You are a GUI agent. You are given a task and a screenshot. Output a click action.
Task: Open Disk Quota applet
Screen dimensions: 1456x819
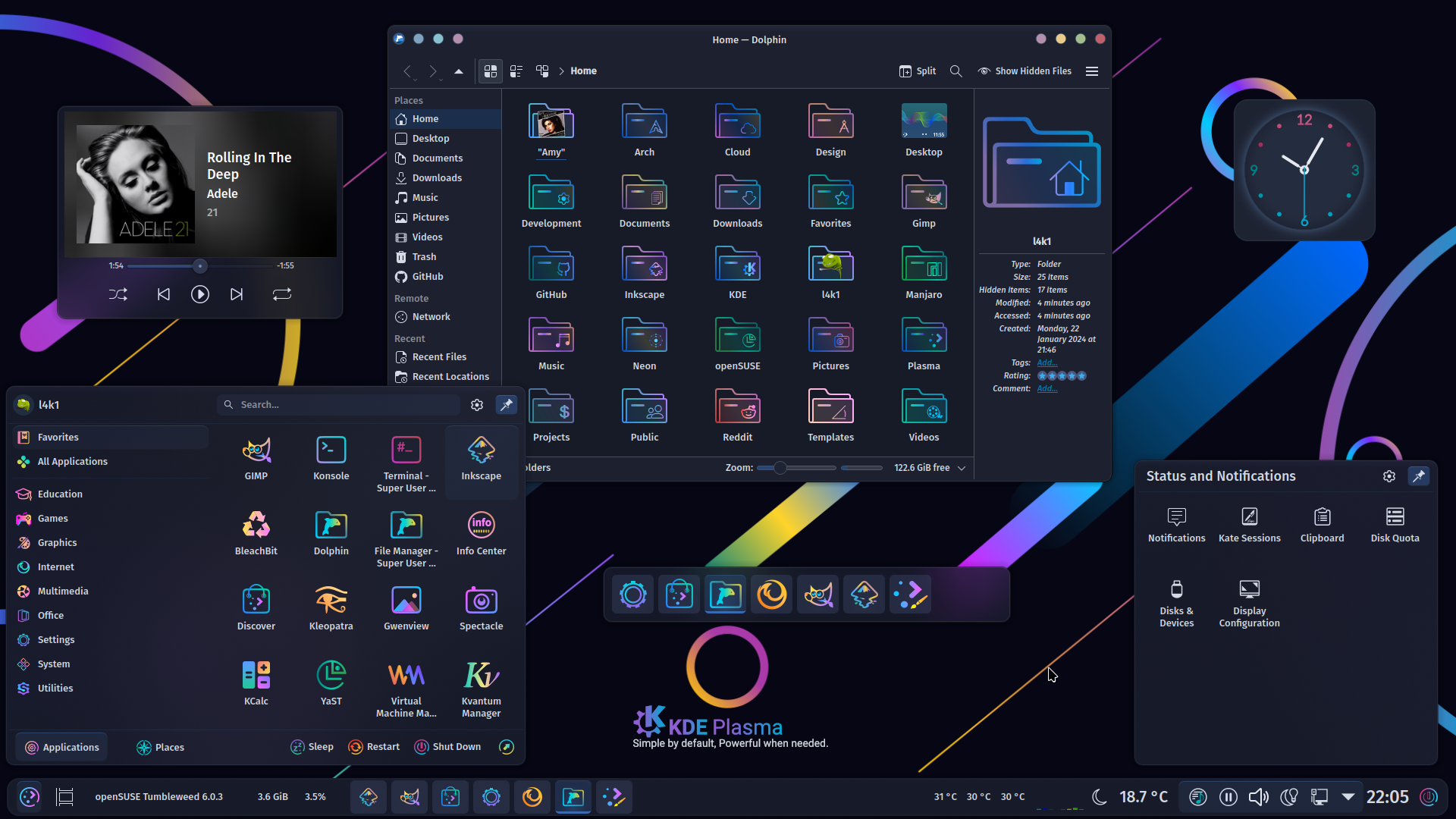point(1395,525)
